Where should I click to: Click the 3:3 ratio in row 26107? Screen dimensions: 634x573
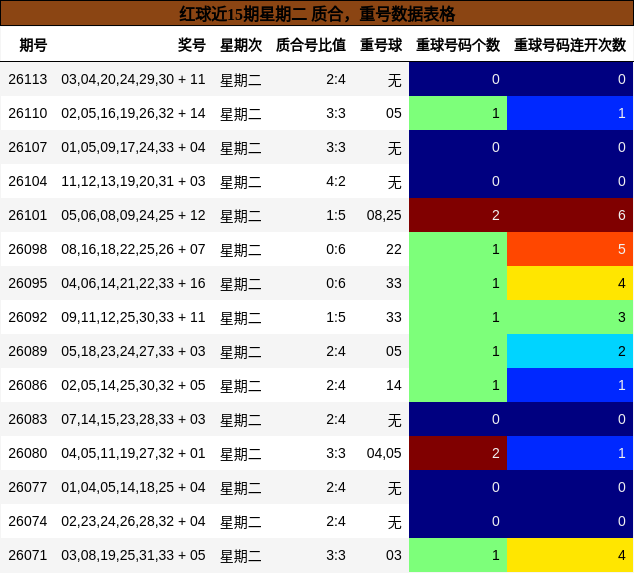click(336, 147)
